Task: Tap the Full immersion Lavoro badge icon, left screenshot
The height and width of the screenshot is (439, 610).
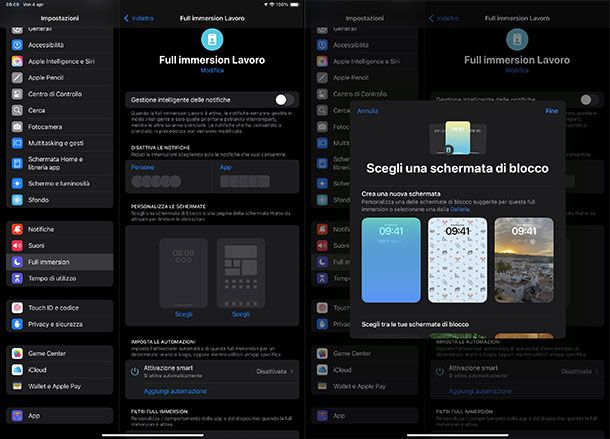Action: click(212, 40)
